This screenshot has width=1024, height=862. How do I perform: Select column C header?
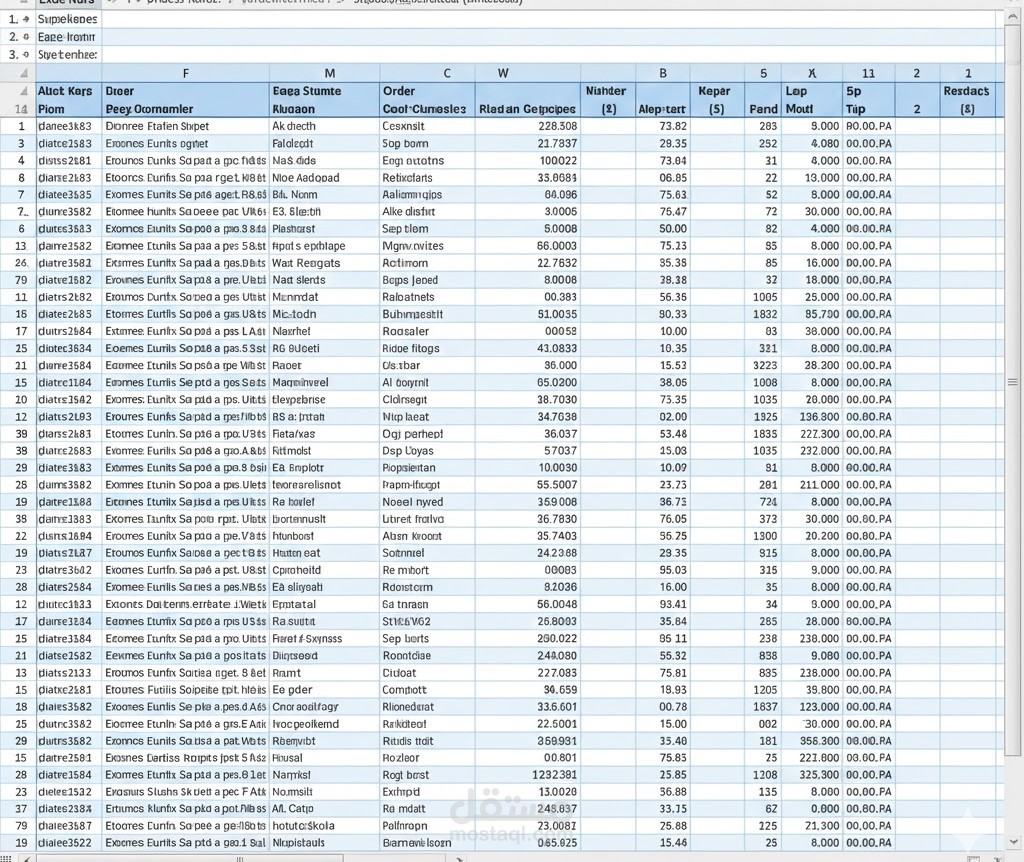click(x=447, y=73)
